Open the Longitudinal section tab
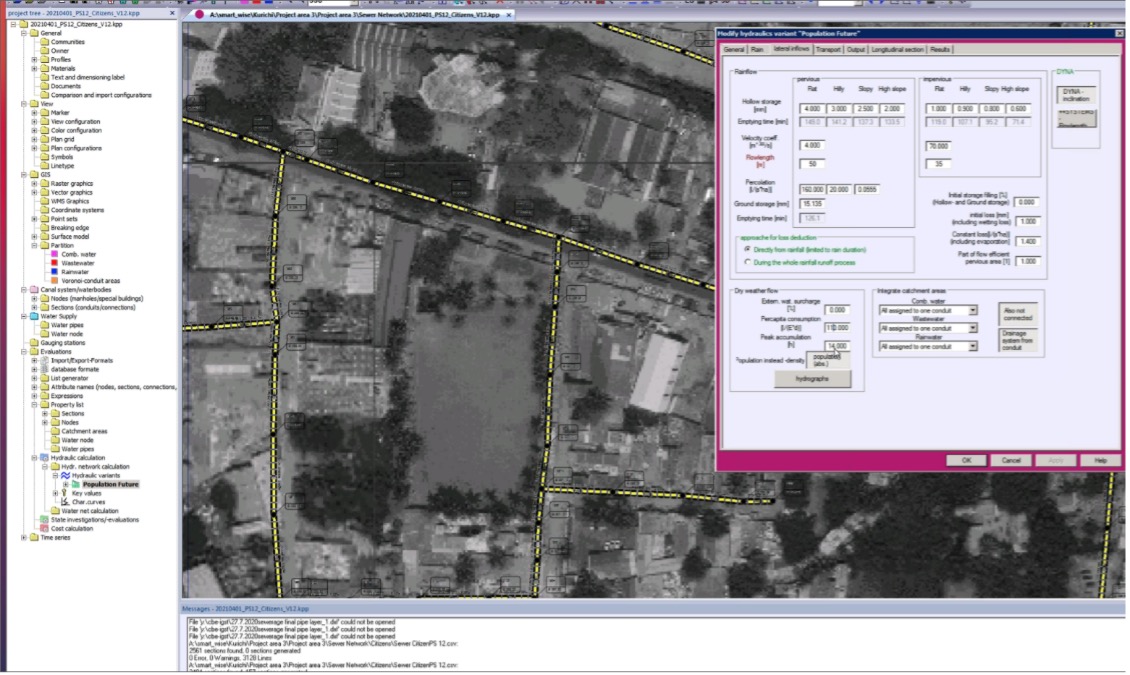Image resolution: width=1130 pixels, height=675 pixels. 897,49
